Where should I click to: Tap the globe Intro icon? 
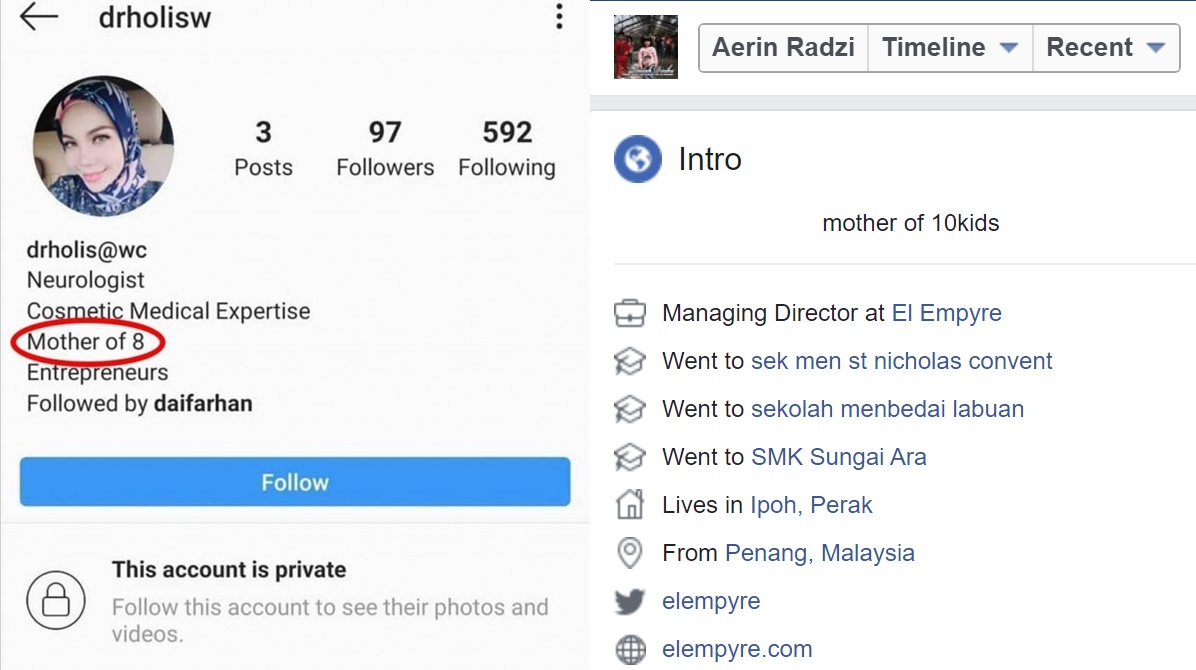638,159
